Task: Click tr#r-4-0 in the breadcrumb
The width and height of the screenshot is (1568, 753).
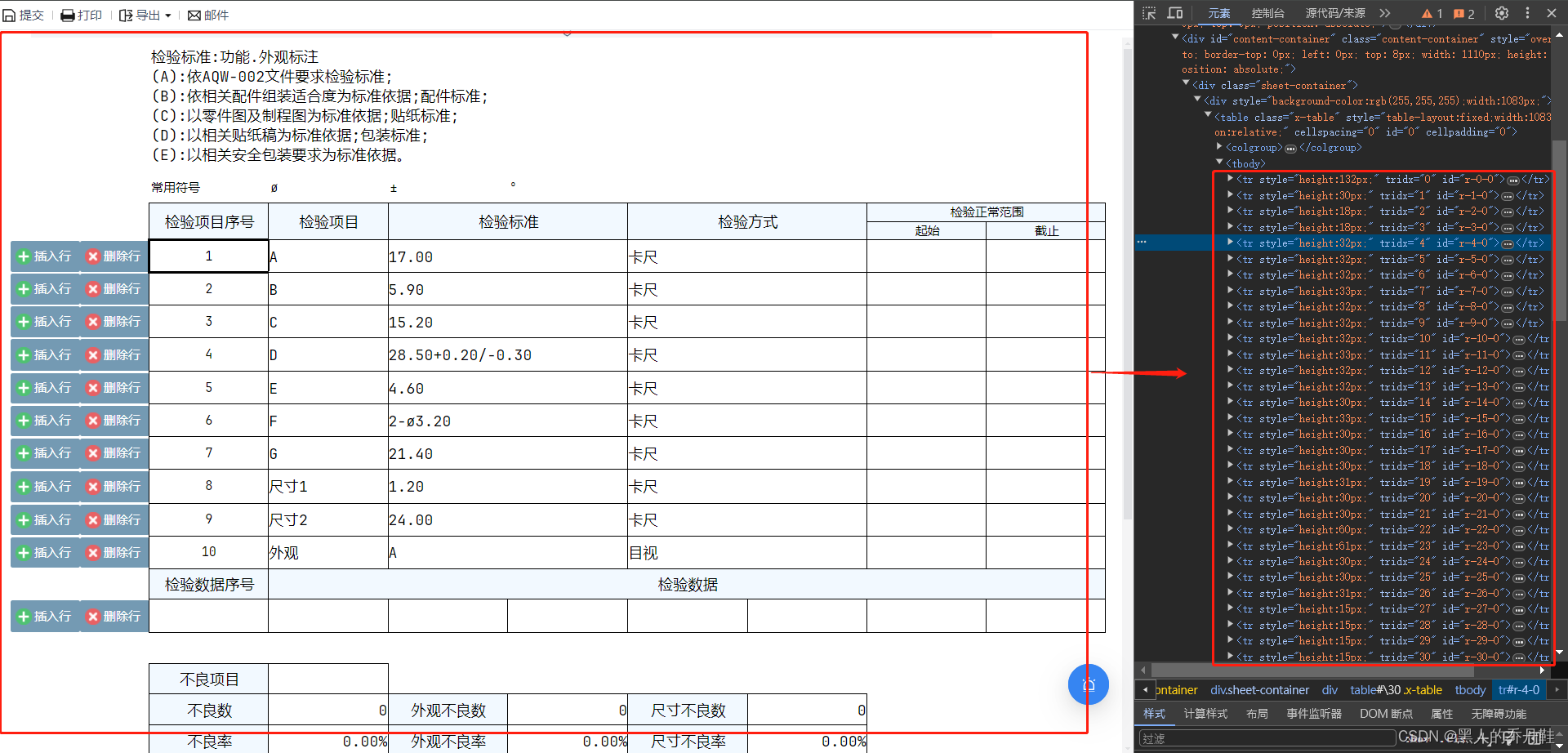Action: [x=1519, y=690]
